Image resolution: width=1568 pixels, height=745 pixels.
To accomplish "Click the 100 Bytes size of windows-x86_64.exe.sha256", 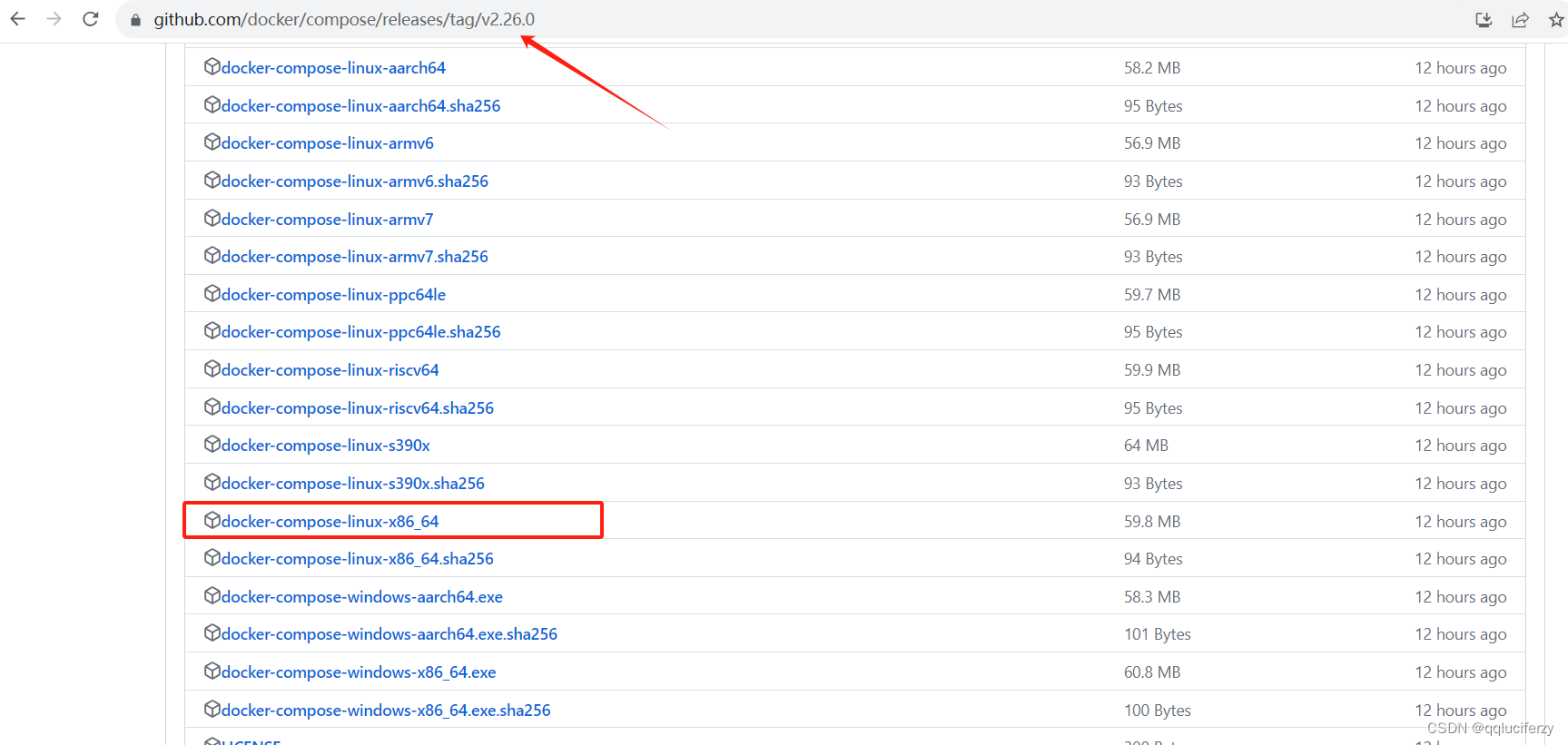I will pyautogui.click(x=1158, y=711).
